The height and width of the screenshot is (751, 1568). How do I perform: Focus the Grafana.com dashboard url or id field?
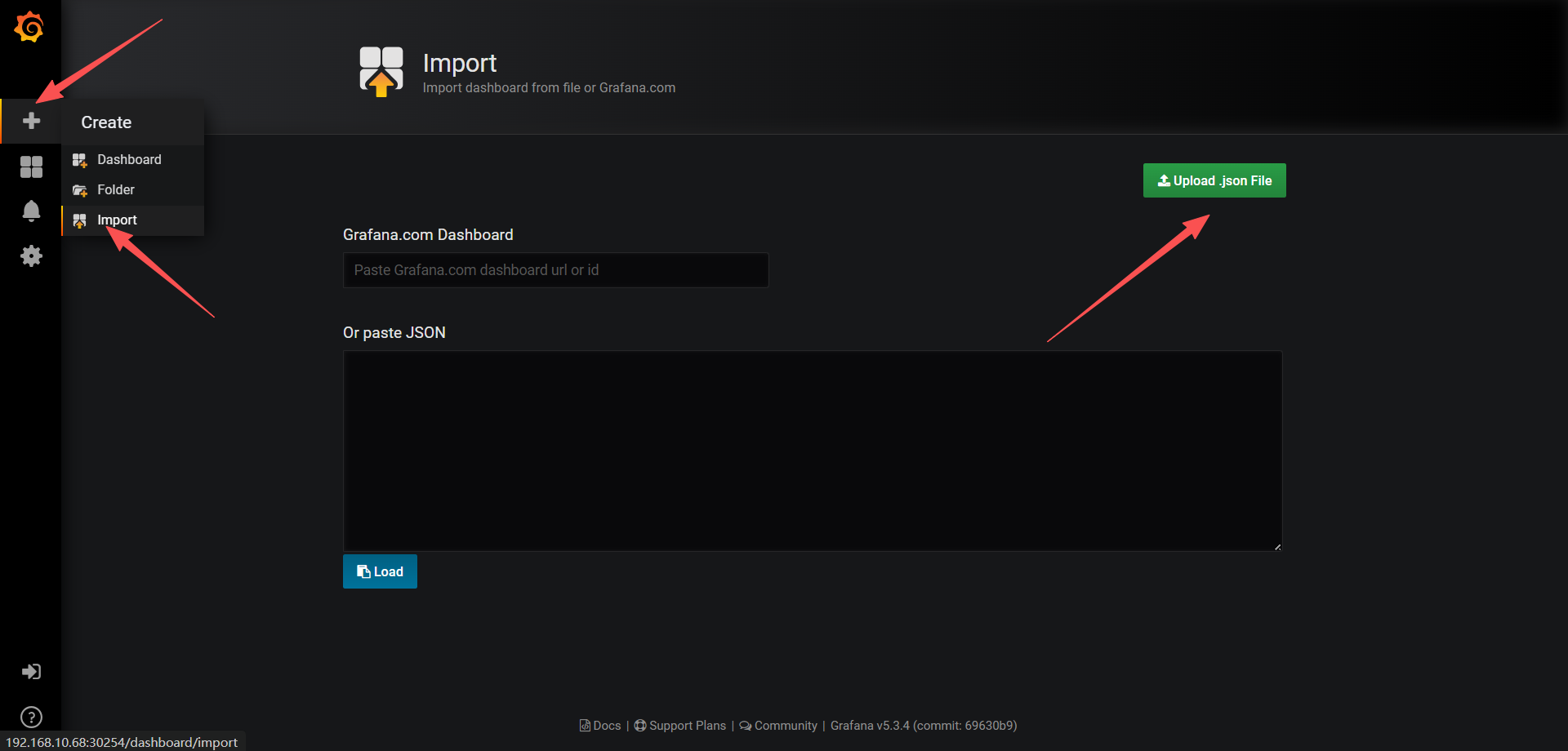tap(555, 270)
